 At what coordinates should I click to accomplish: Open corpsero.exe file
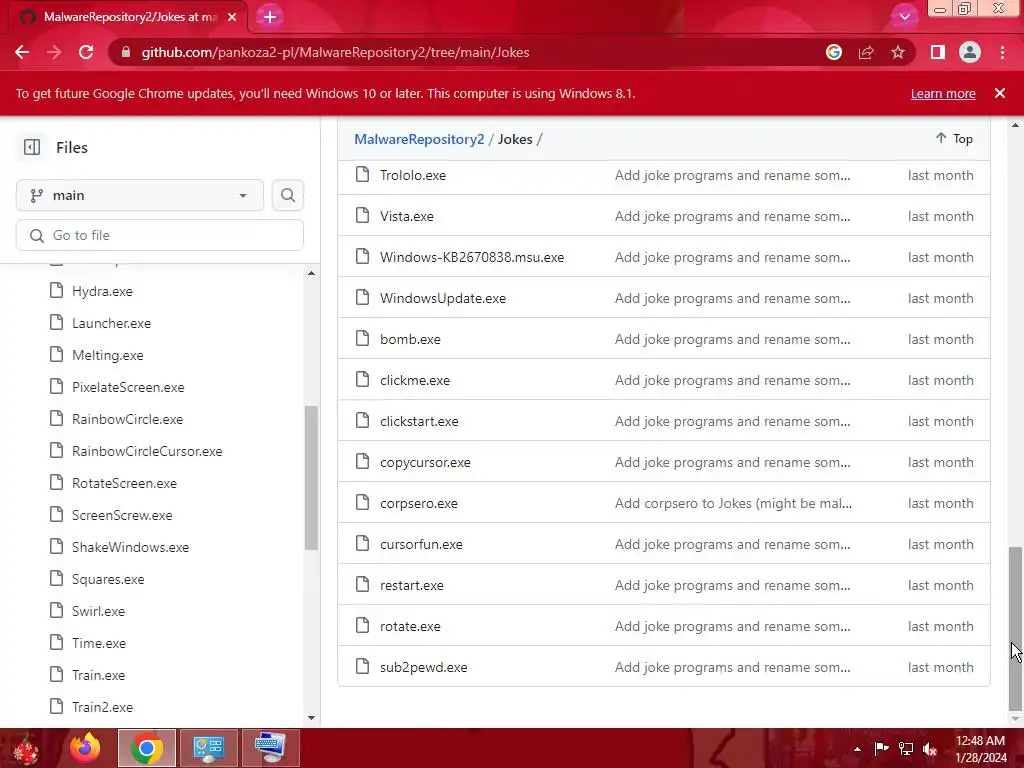[419, 504]
